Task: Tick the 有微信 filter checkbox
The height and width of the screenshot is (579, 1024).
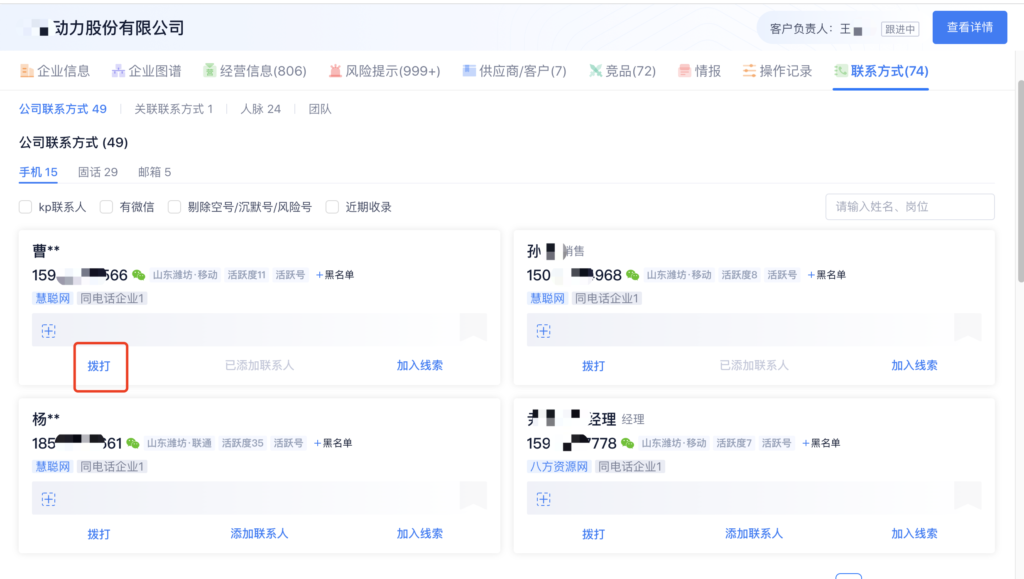Action: point(107,207)
